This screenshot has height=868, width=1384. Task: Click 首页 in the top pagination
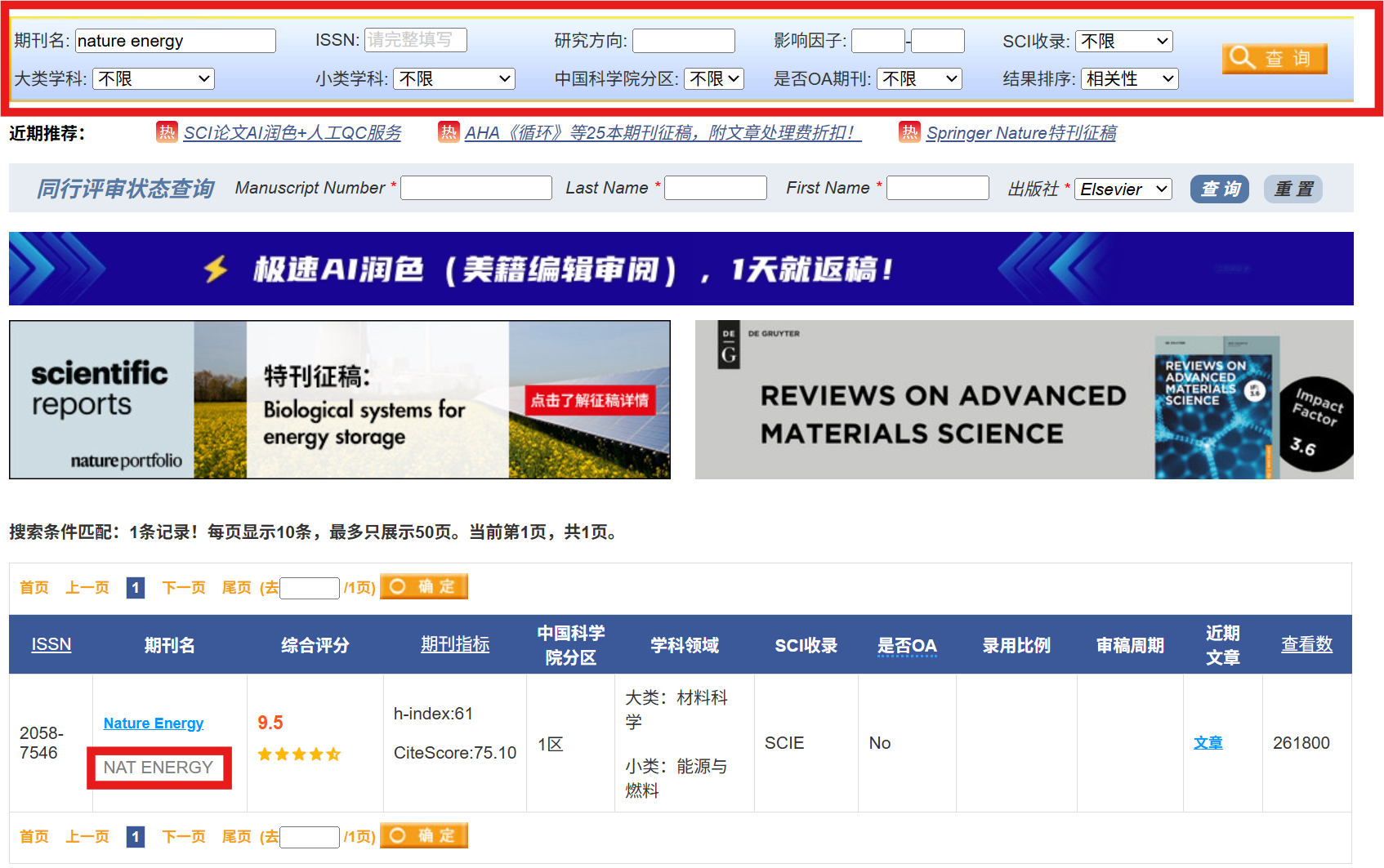[x=34, y=588]
